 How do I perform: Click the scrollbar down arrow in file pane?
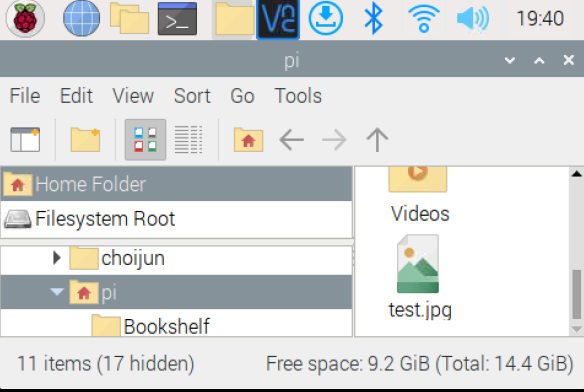coord(576,329)
